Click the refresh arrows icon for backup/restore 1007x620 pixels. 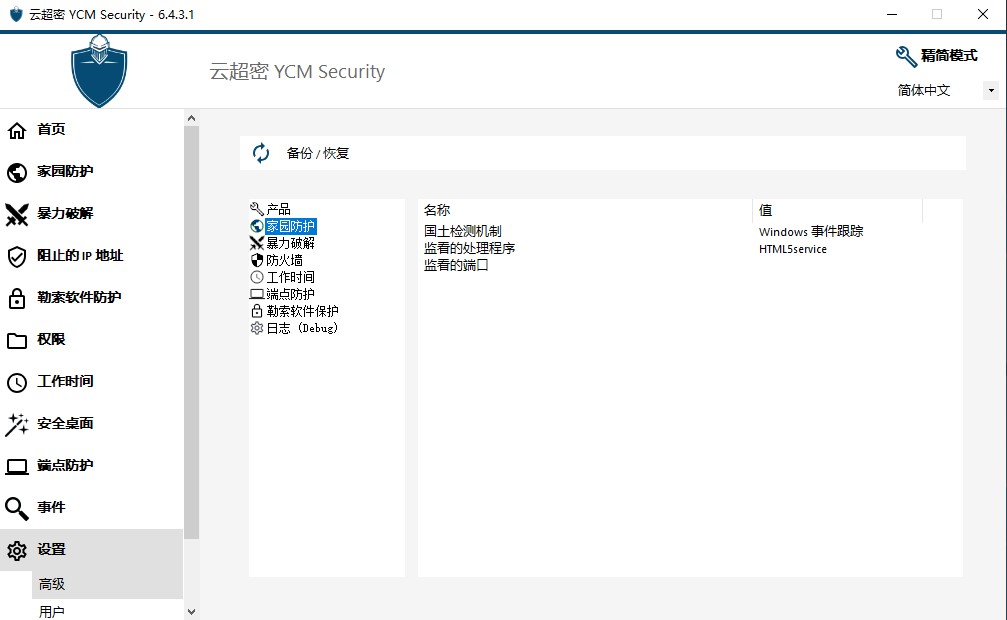[x=261, y=153]
